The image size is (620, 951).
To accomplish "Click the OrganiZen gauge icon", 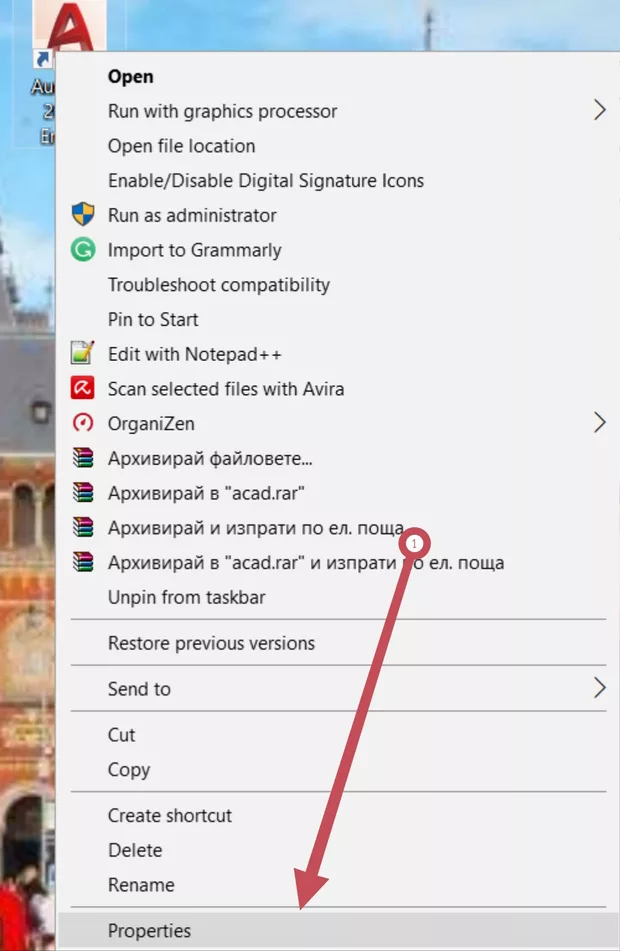I will [83, 423].
